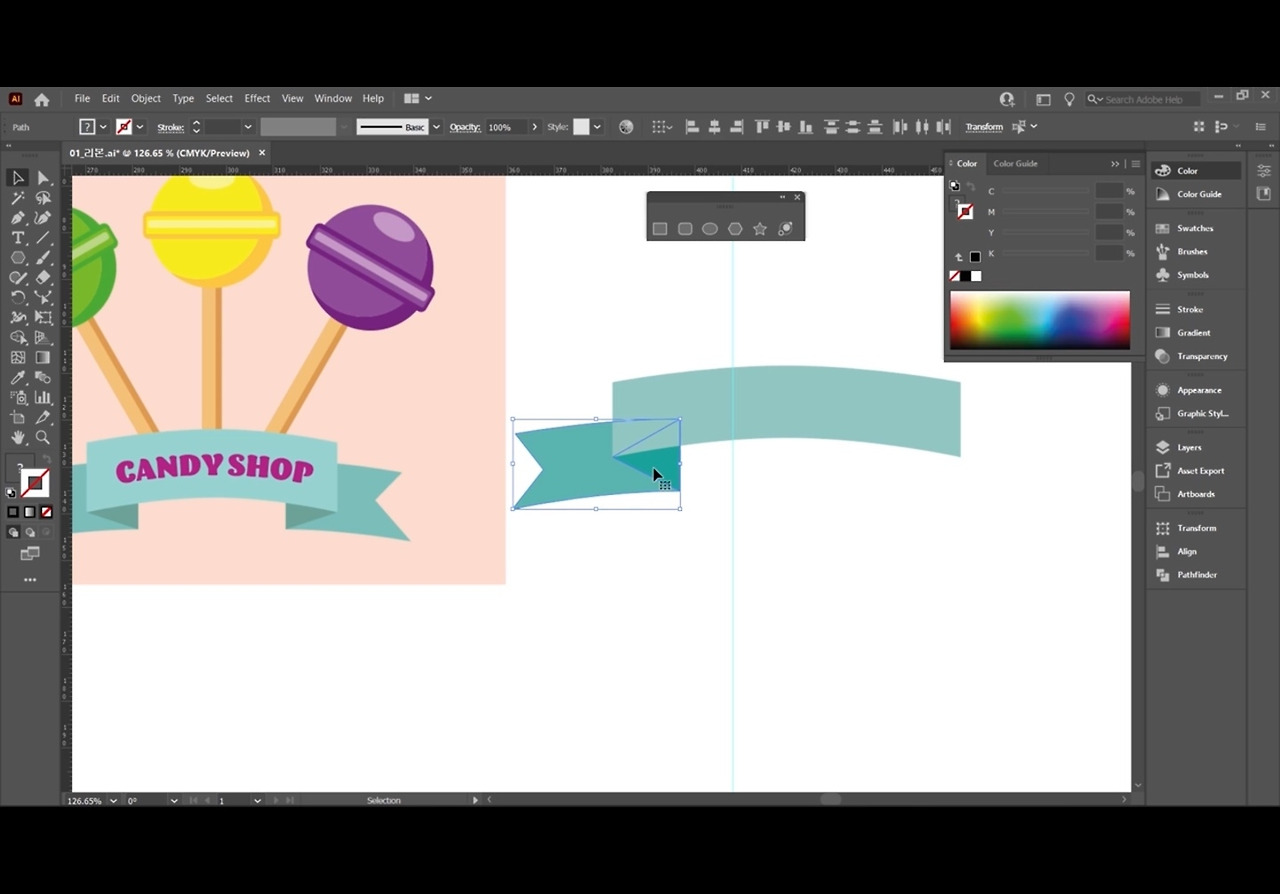The image size is (1280, 894).
Task: Open Edit Toolbar three-dots button
Action: (30, 580)
